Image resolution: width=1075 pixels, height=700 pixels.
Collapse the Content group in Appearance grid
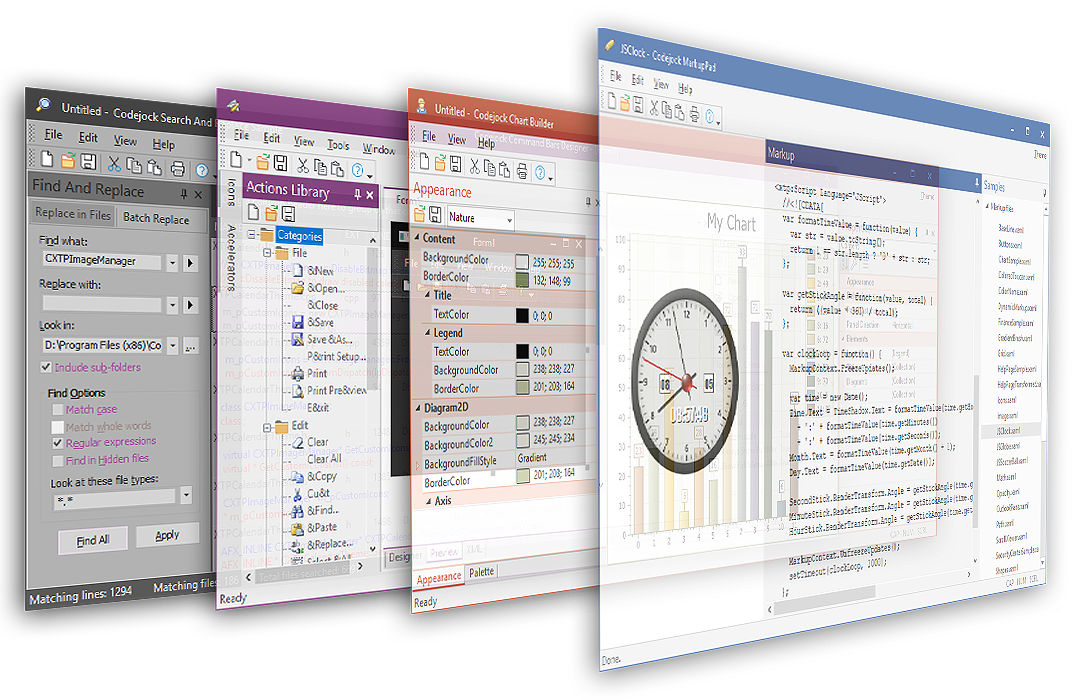point(417,237)
